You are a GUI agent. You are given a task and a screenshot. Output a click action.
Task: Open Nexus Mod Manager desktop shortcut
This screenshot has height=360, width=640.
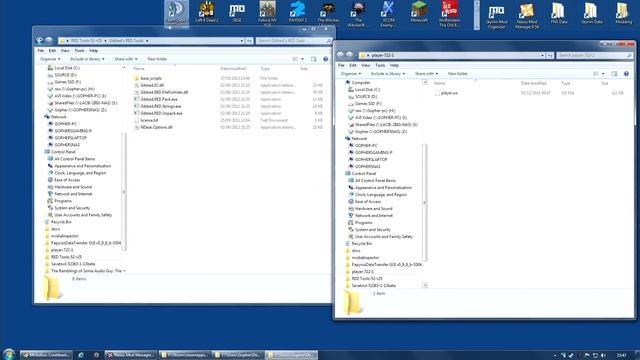coord(527,16)
